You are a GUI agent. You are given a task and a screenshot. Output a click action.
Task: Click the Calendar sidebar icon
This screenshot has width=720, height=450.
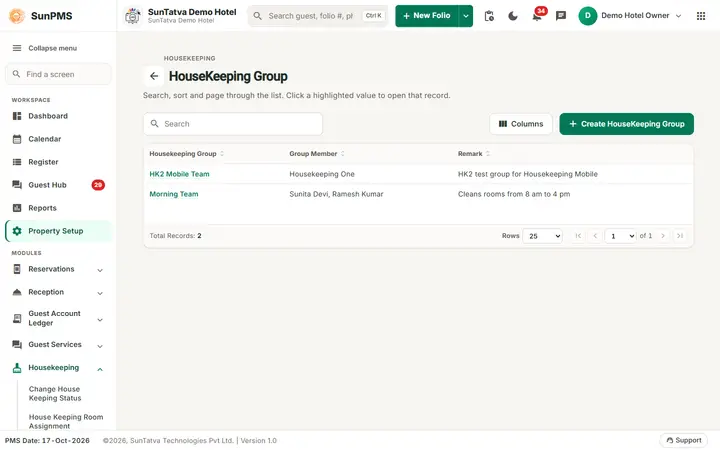(x=17, y=139)
